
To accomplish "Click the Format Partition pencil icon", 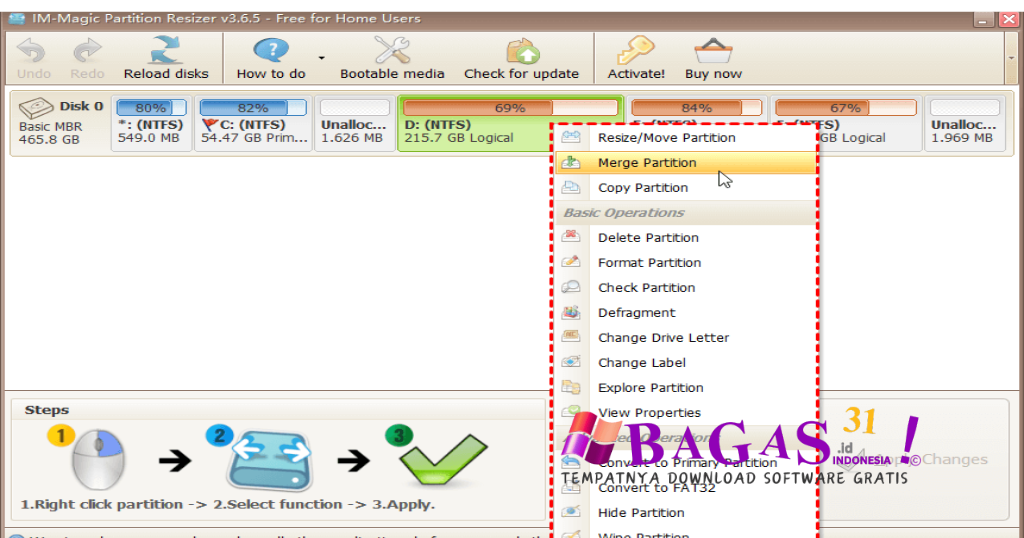I will [x=571, y=262].
